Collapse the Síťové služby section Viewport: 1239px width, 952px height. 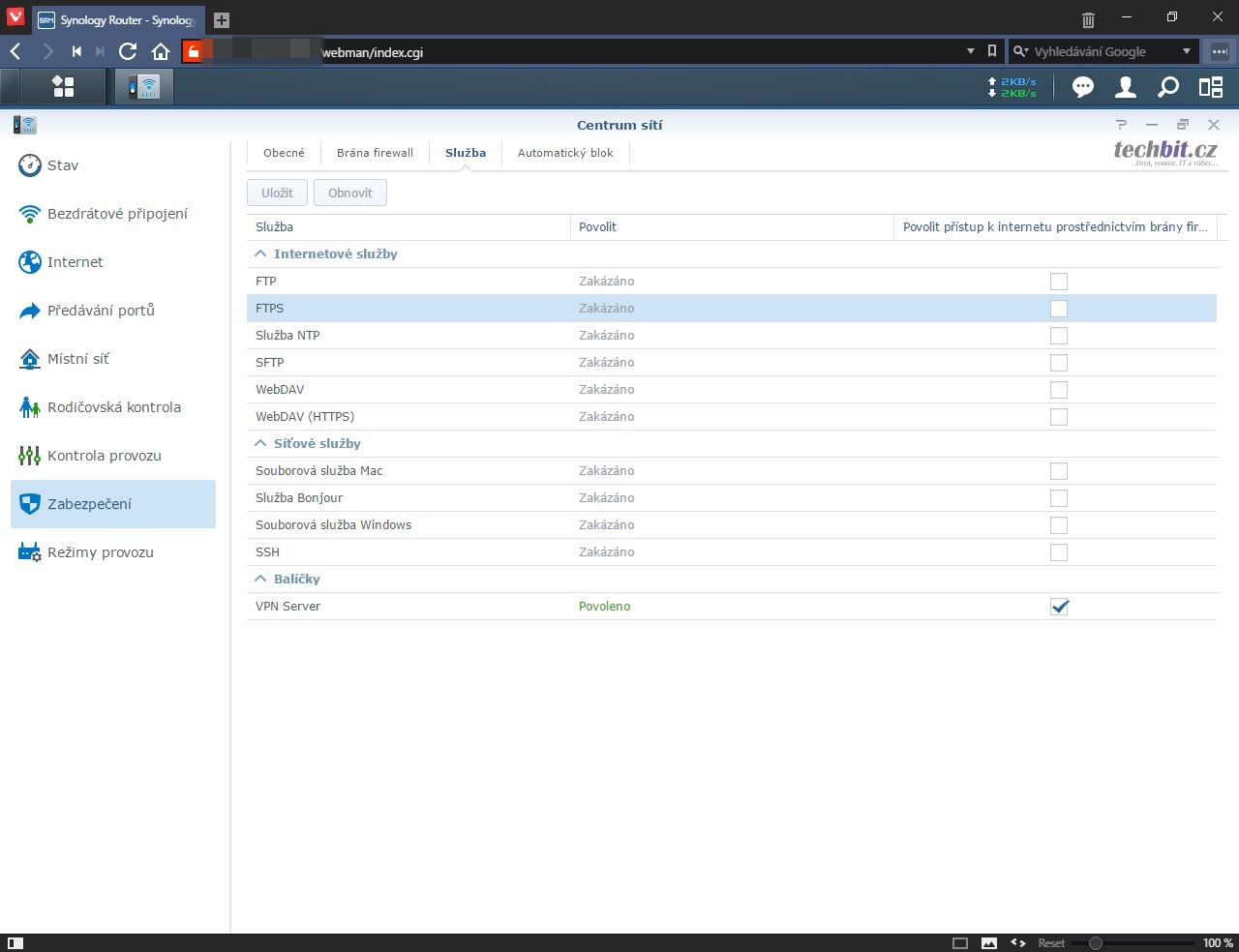pos(260,443)
